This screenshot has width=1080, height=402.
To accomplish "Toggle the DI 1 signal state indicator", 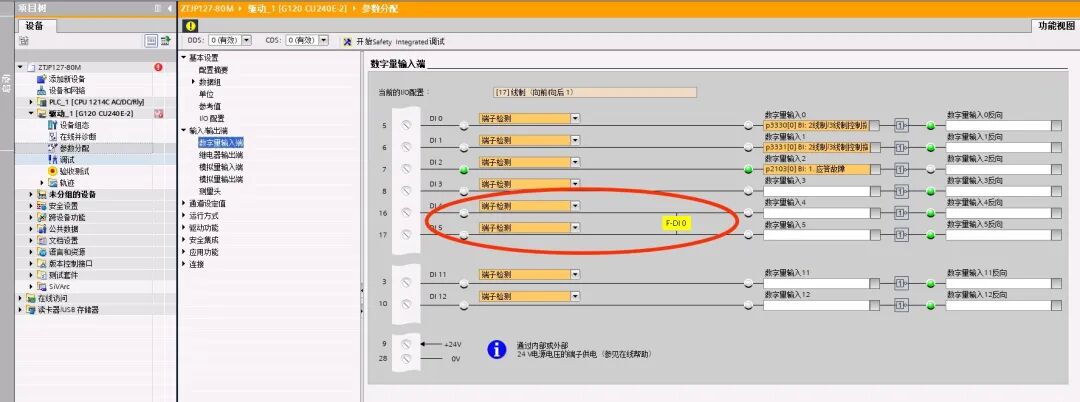I will (x=464, y=147).
